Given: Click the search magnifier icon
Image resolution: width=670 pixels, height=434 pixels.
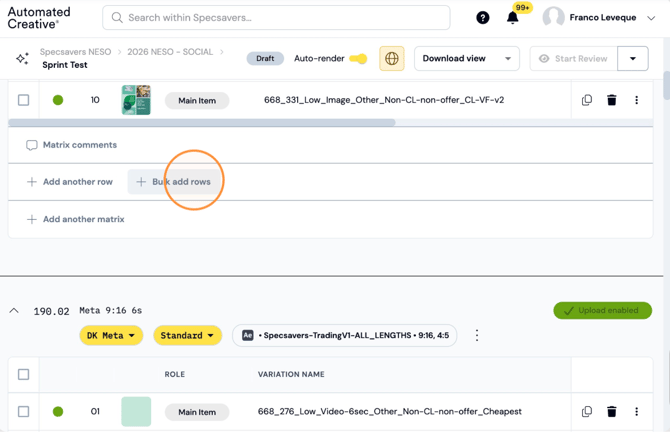Looking at the screenshot, I should point(117,18).
